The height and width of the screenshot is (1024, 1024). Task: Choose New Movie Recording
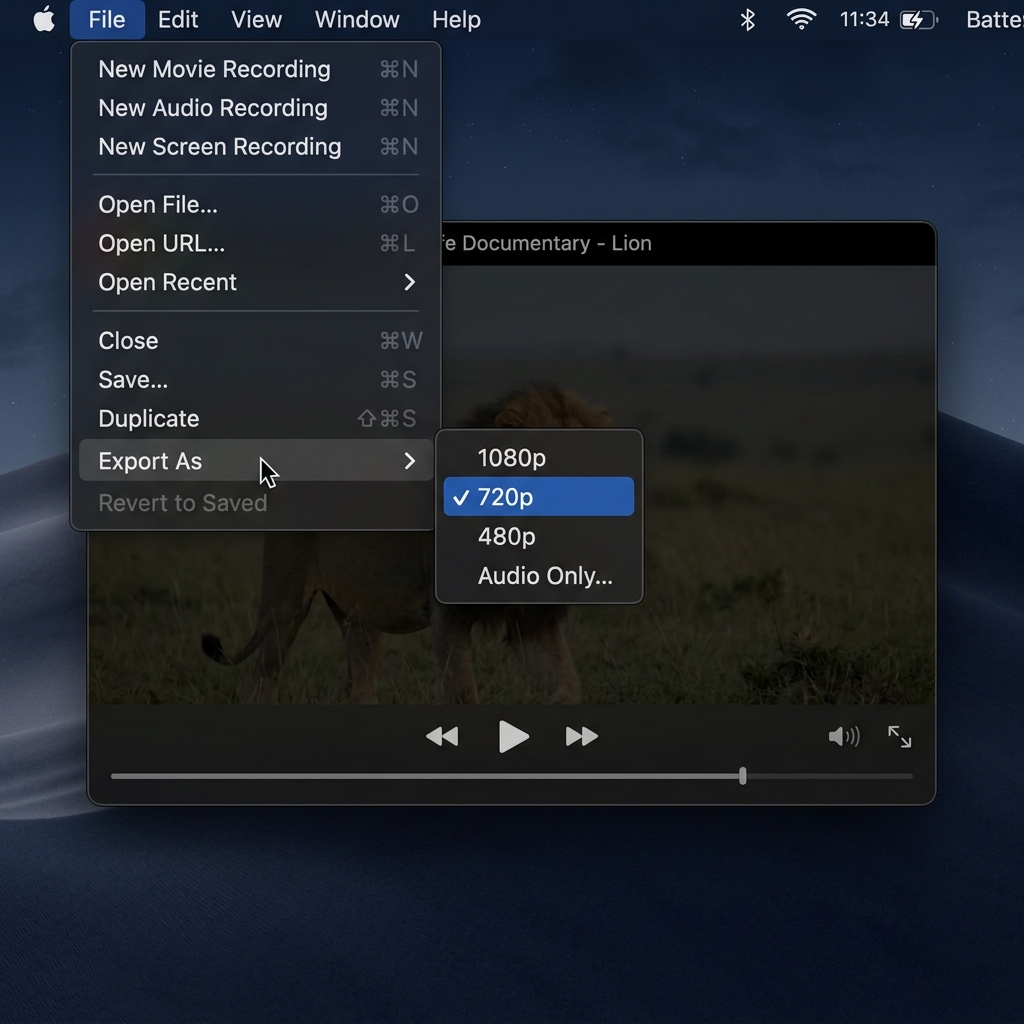pos(256,69)
